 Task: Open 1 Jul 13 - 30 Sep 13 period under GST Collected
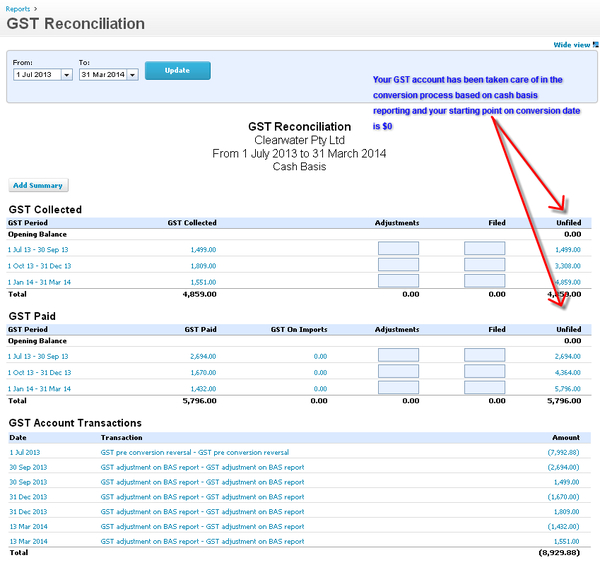click(39, 249)
